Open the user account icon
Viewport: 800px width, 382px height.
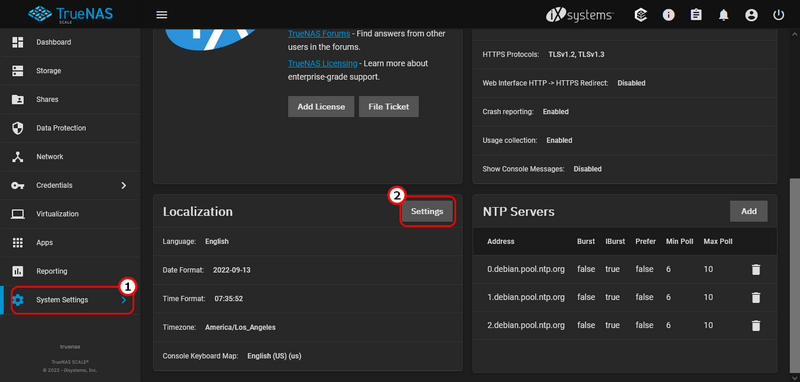(751, 15)
